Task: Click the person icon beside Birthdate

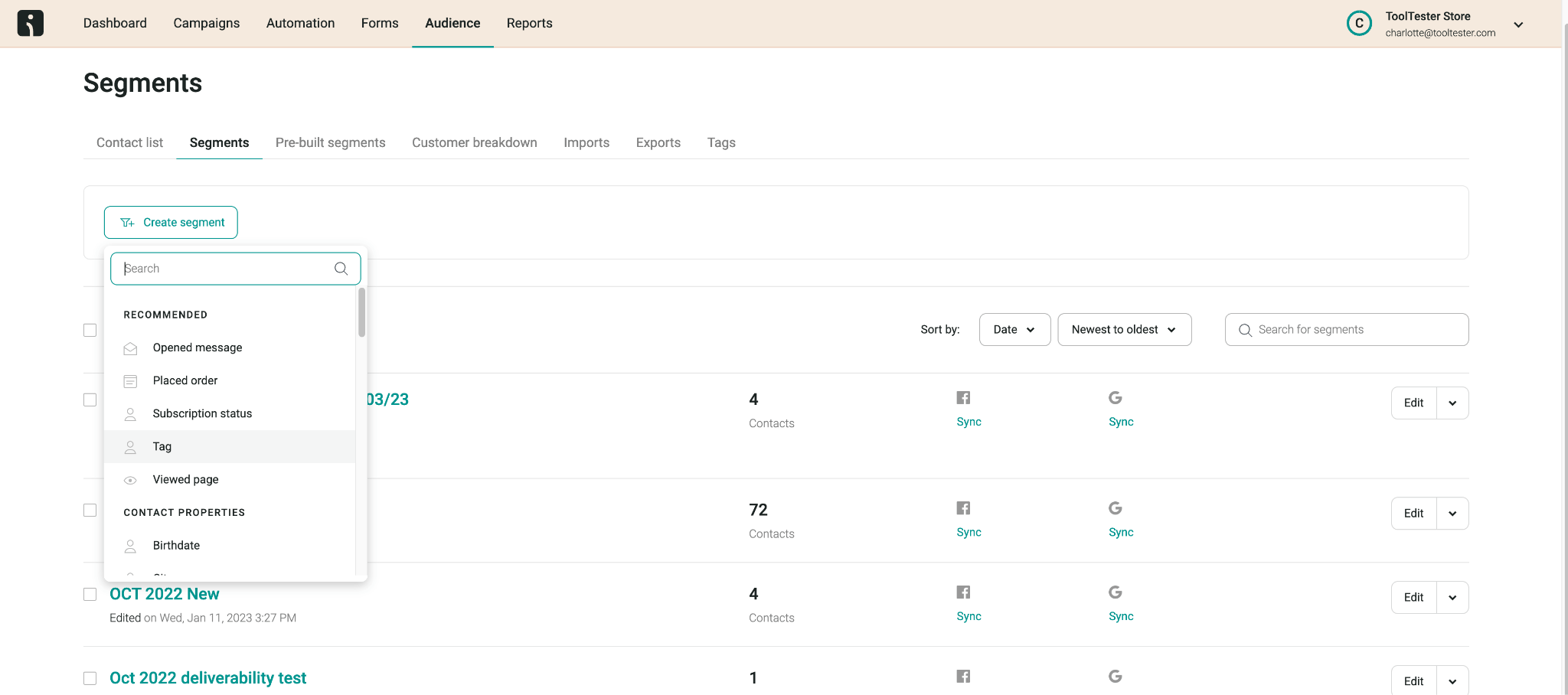Action: 130,546
